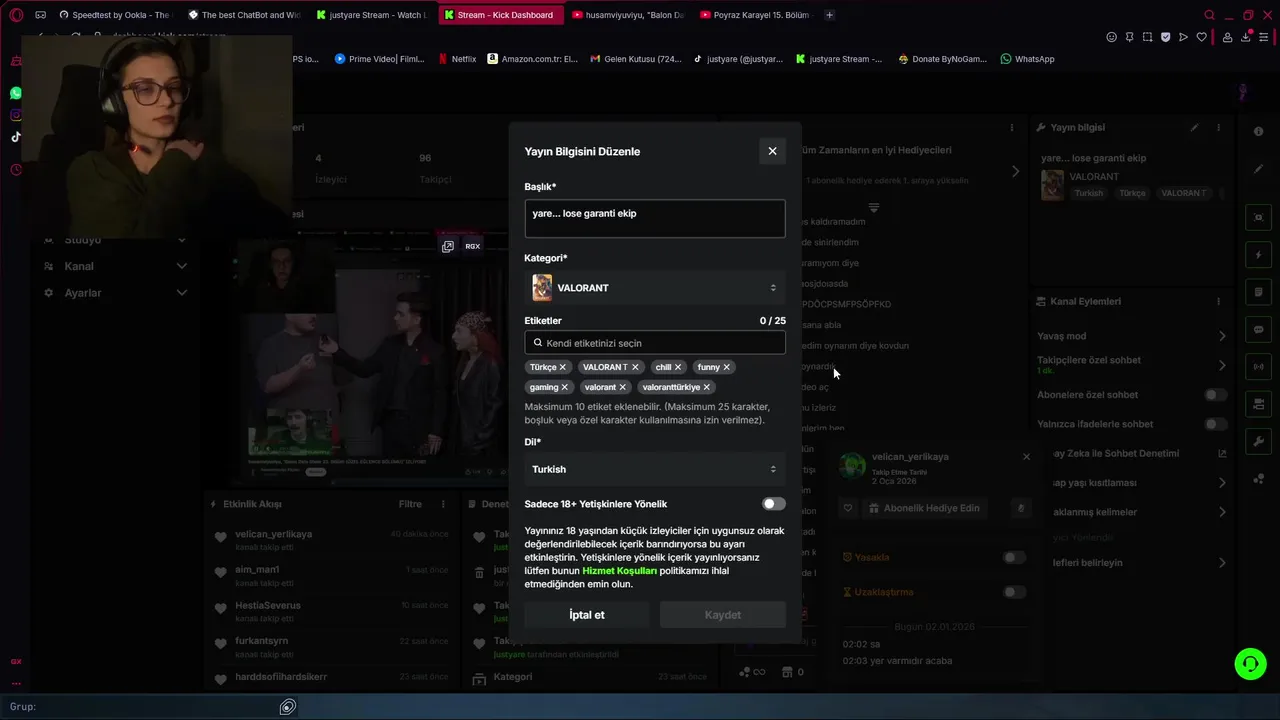Remove the lowercase valorant tag

(623, 387)
